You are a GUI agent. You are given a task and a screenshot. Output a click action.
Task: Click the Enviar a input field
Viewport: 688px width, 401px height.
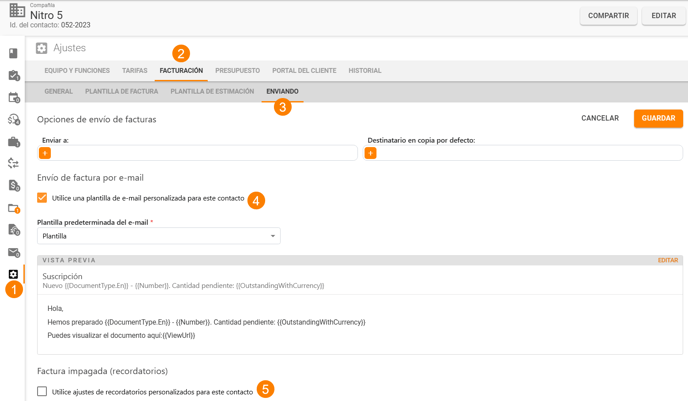coord(197,153)
